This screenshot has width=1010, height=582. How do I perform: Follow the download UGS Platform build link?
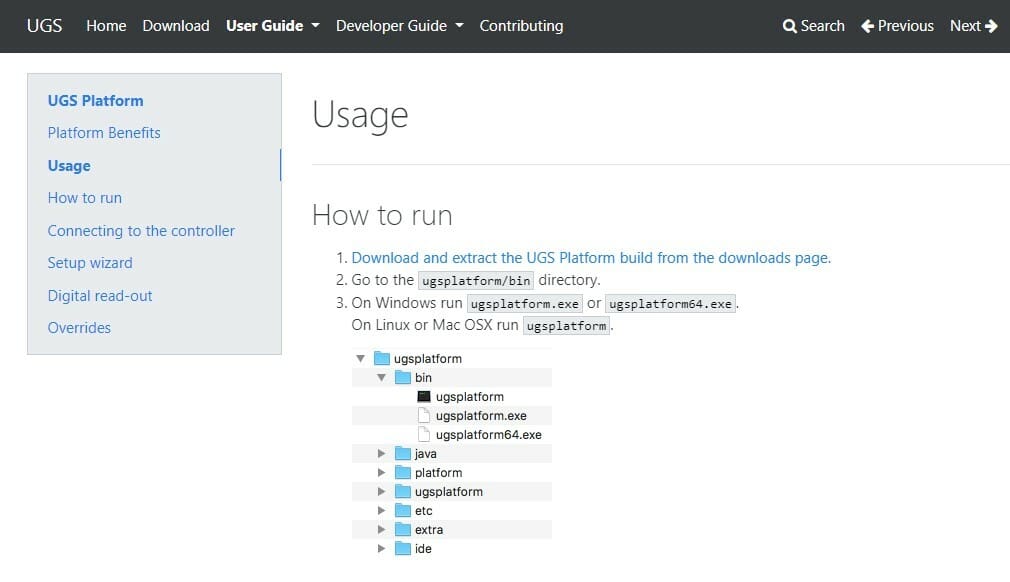[x=591, y=258]
